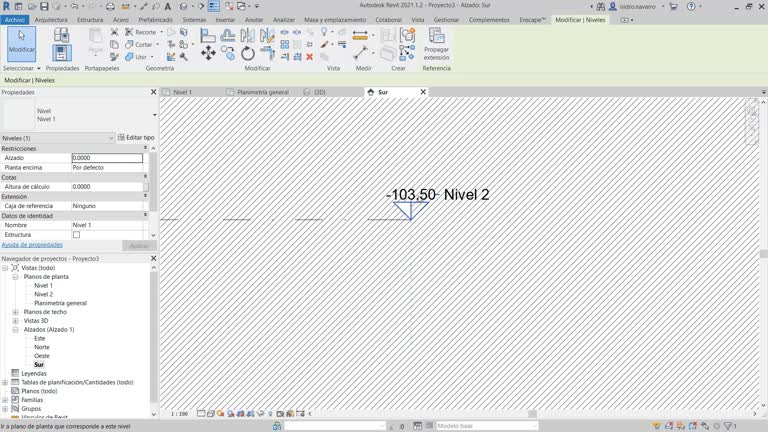
Task: Collapse the Vistas (todo) tree node
Action: (5, 268)
